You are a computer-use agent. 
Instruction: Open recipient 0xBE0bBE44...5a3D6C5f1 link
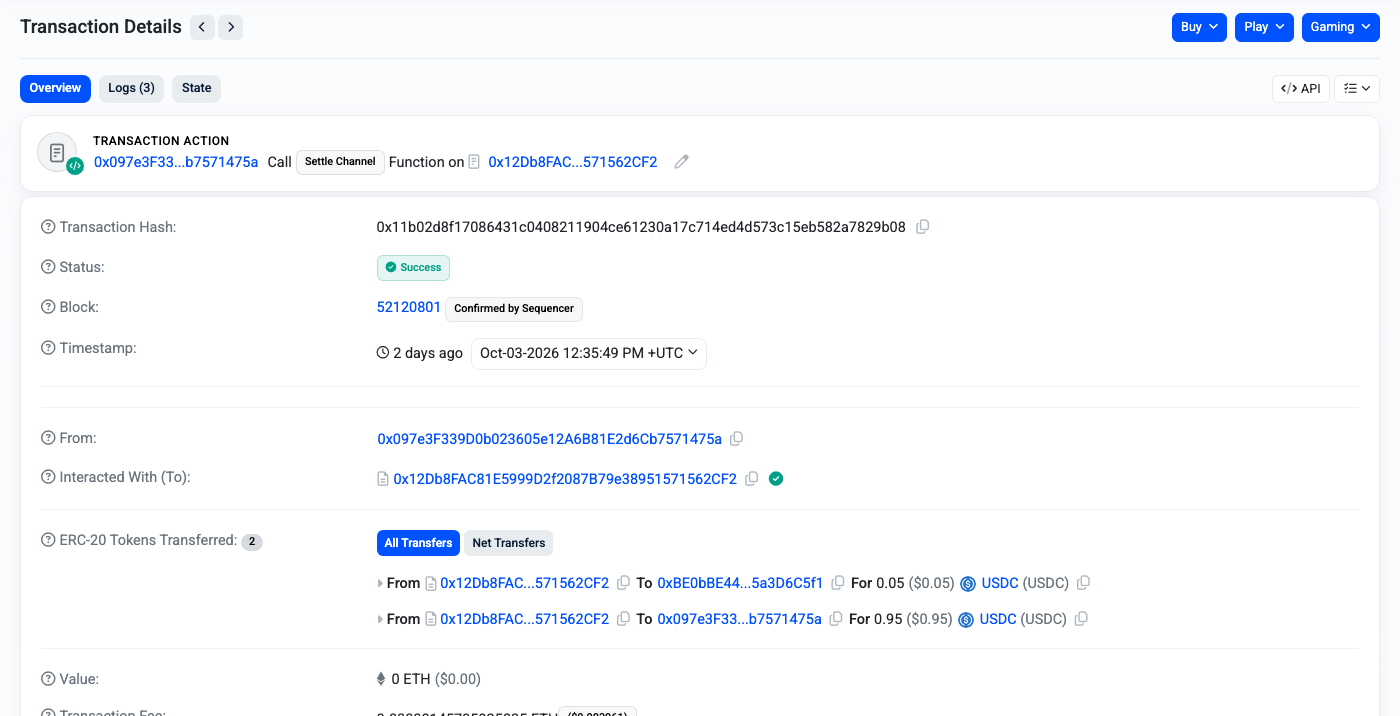coord(740,583)
